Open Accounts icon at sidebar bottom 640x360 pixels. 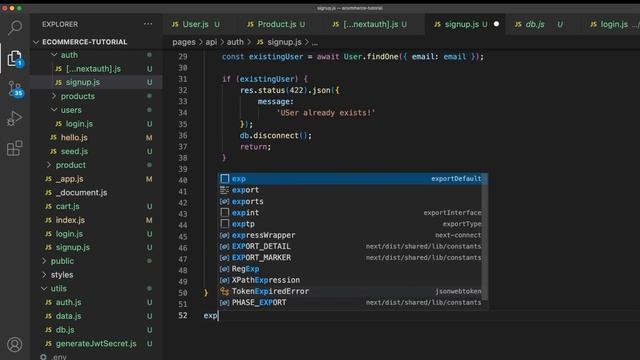pyautogui.click(x=15, y=344)
